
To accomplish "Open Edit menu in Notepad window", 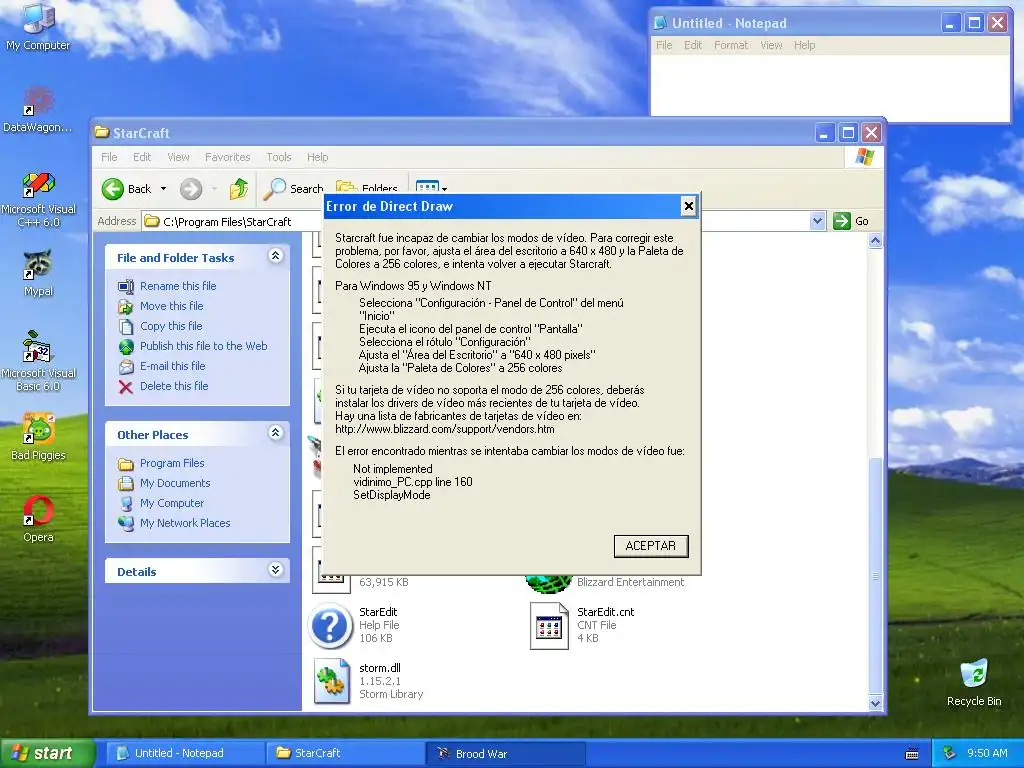I will point(693,45).
